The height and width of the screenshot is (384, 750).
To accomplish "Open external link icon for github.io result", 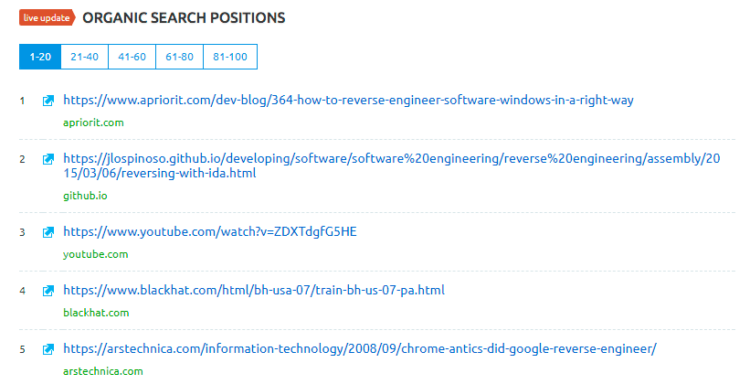I will (x=48, y=159).
